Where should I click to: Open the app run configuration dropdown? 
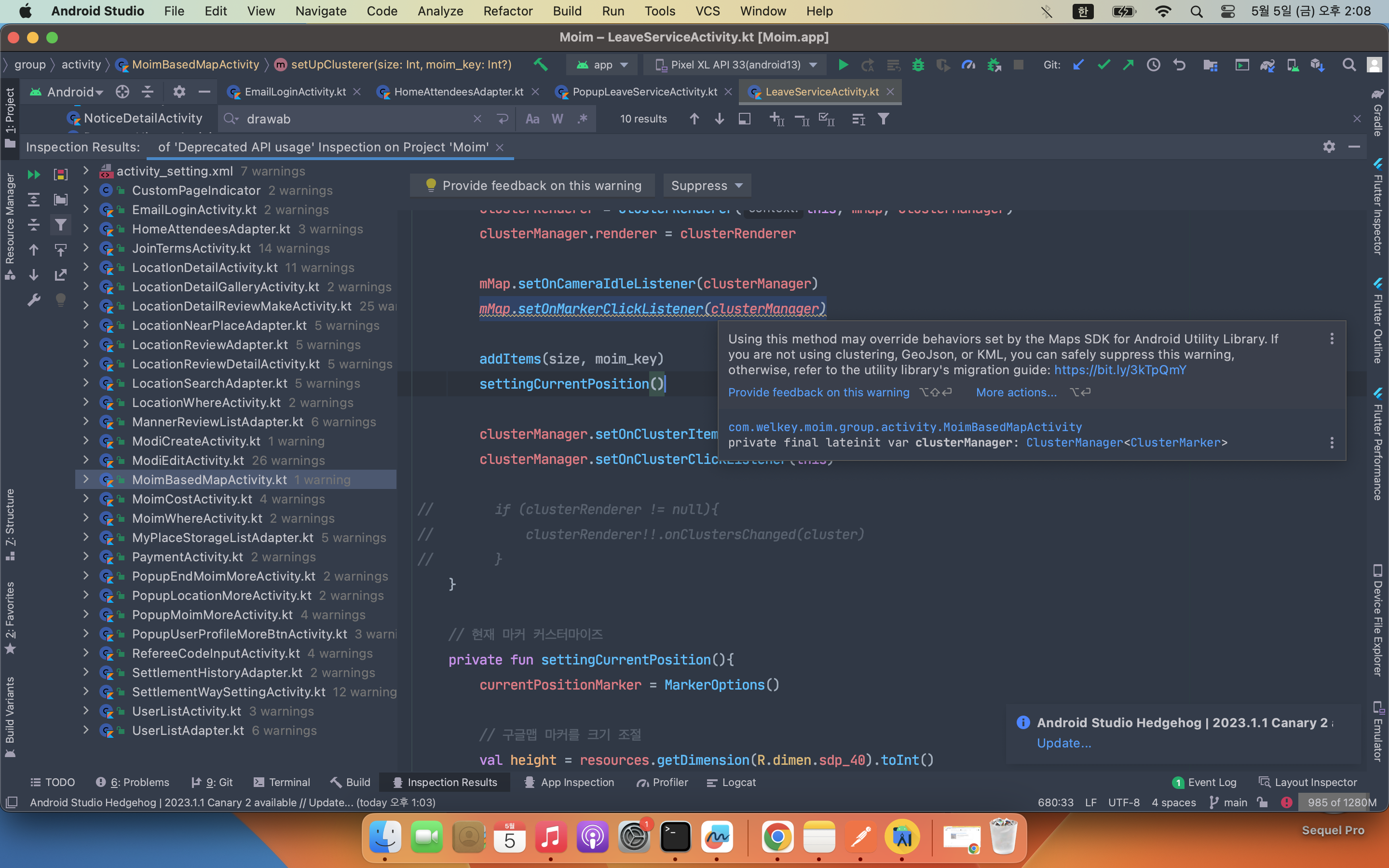point(602,65)
